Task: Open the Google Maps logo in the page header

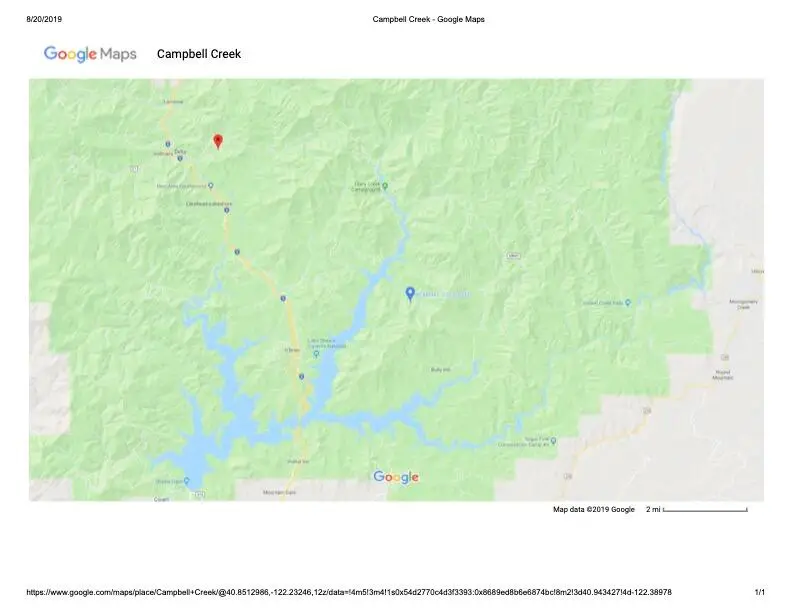Action: point(90,54)
